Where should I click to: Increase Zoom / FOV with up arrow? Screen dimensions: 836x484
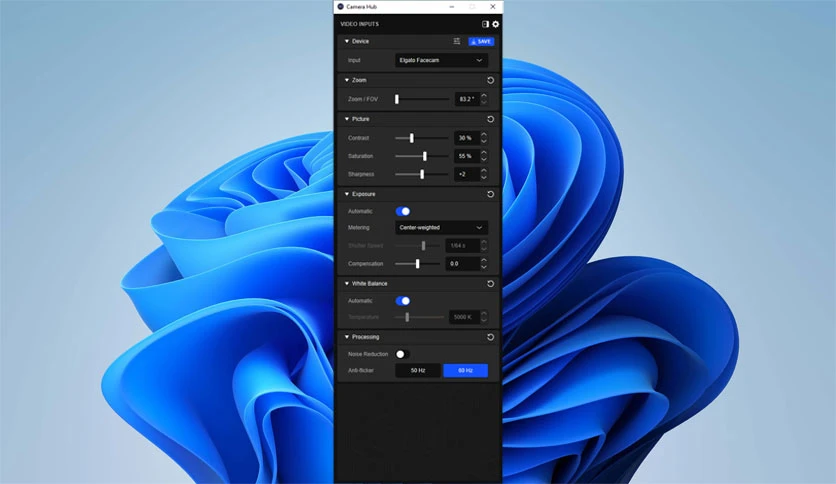point(484,96)
